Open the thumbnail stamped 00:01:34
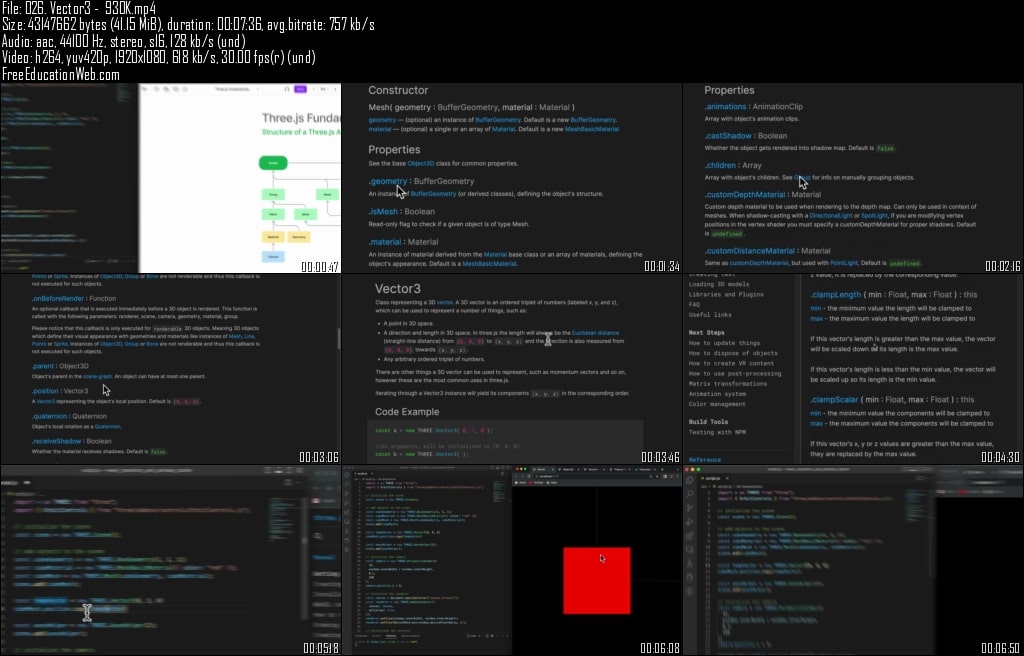 (x=512, y=178)
